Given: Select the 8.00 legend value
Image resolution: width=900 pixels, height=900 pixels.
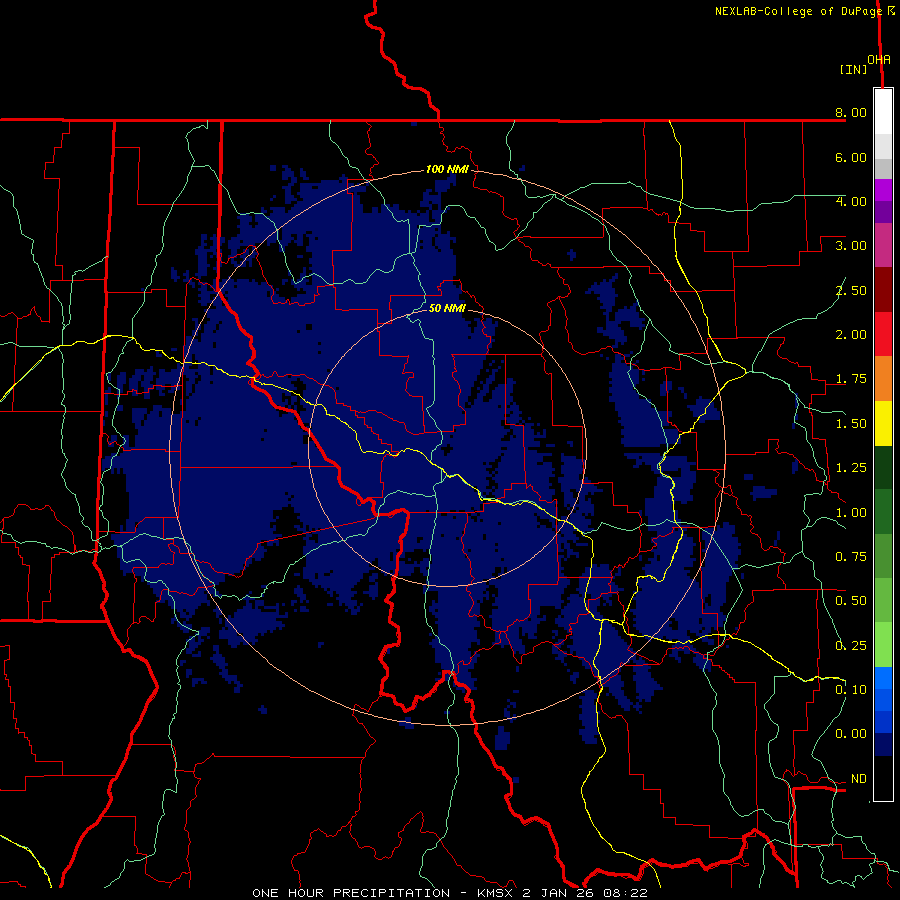Looking at the screenshot, I should click(851, 112).
